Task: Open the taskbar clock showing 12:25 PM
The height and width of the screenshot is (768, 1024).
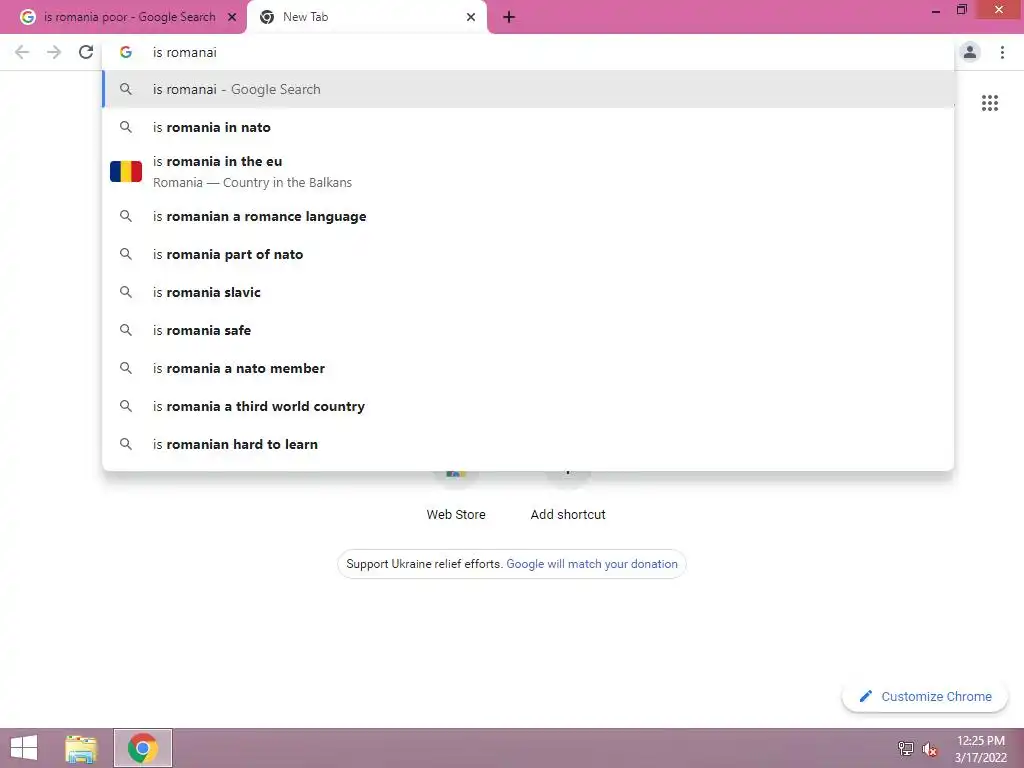Action: [x=980, y=748]
